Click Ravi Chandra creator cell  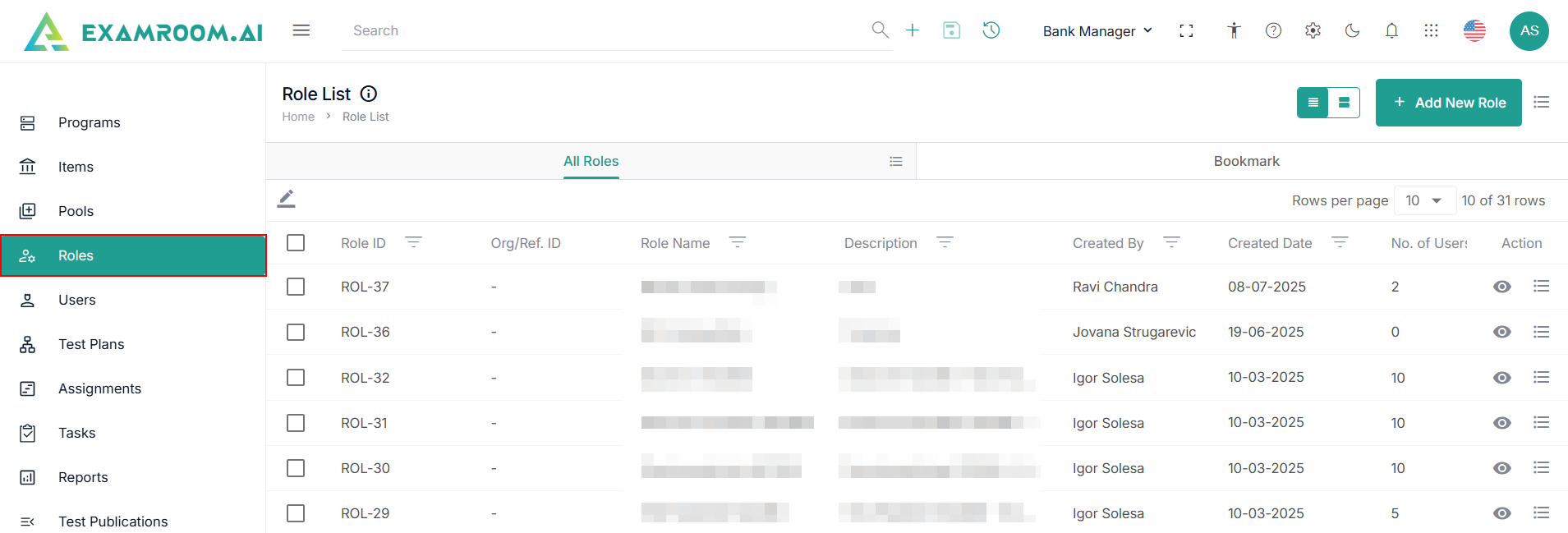(x=1115, y=287)
